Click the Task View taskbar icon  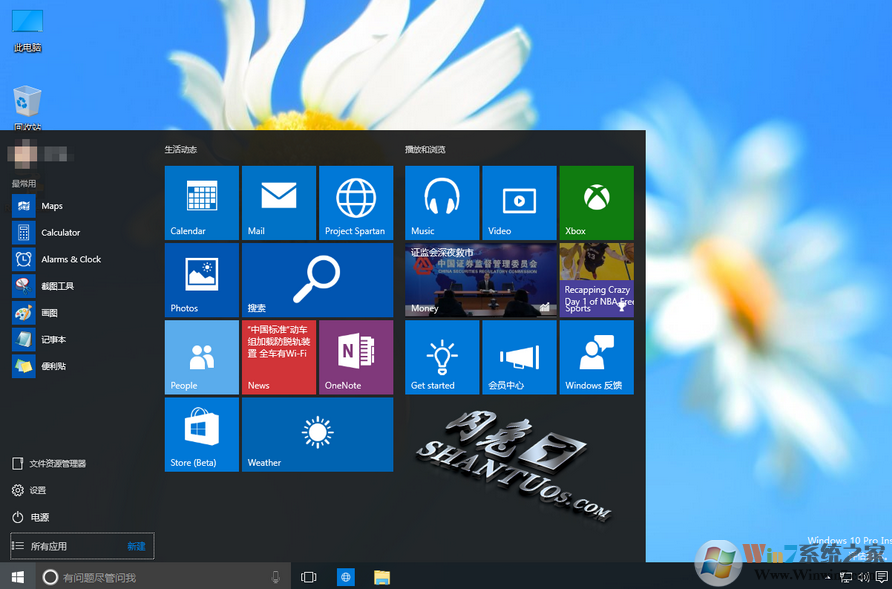click(x=308, y=577)
